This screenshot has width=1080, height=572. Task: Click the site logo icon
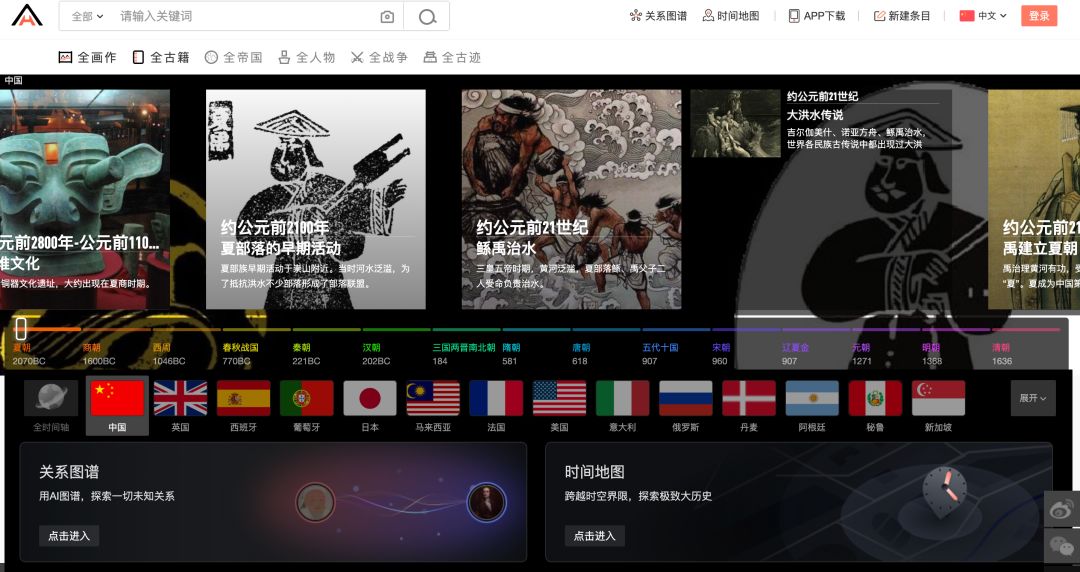coord(27,15)
